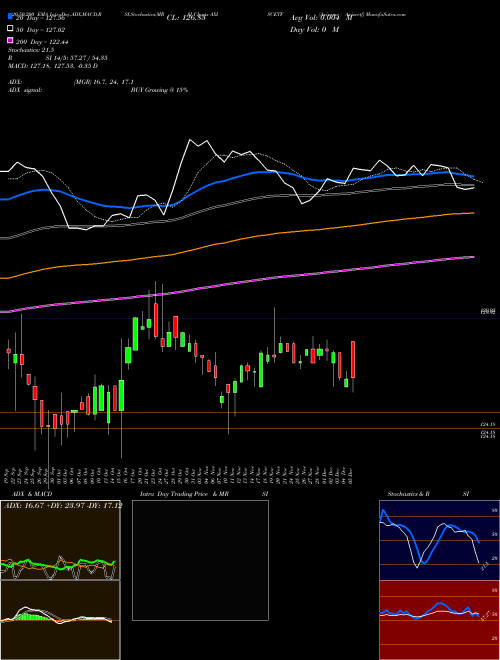
Task: Click the magenta 200 Day legend swatch
Action: click(x=10, y=40)
